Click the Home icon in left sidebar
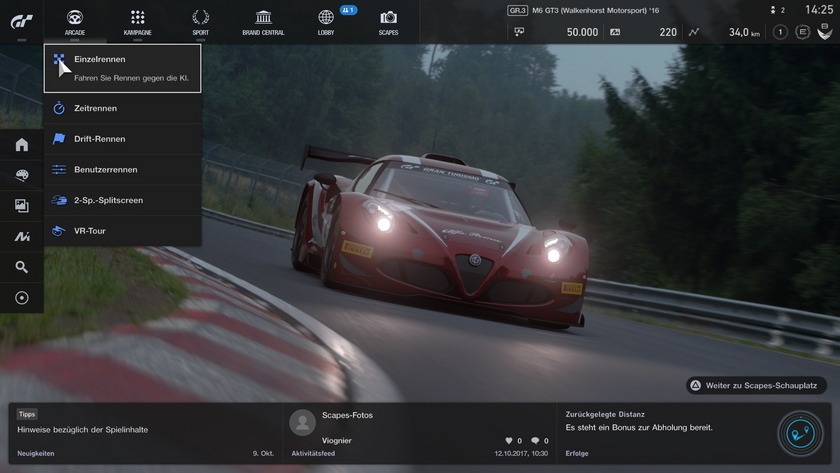The width and height of the screenshot is (840, 473). (22, 145)
